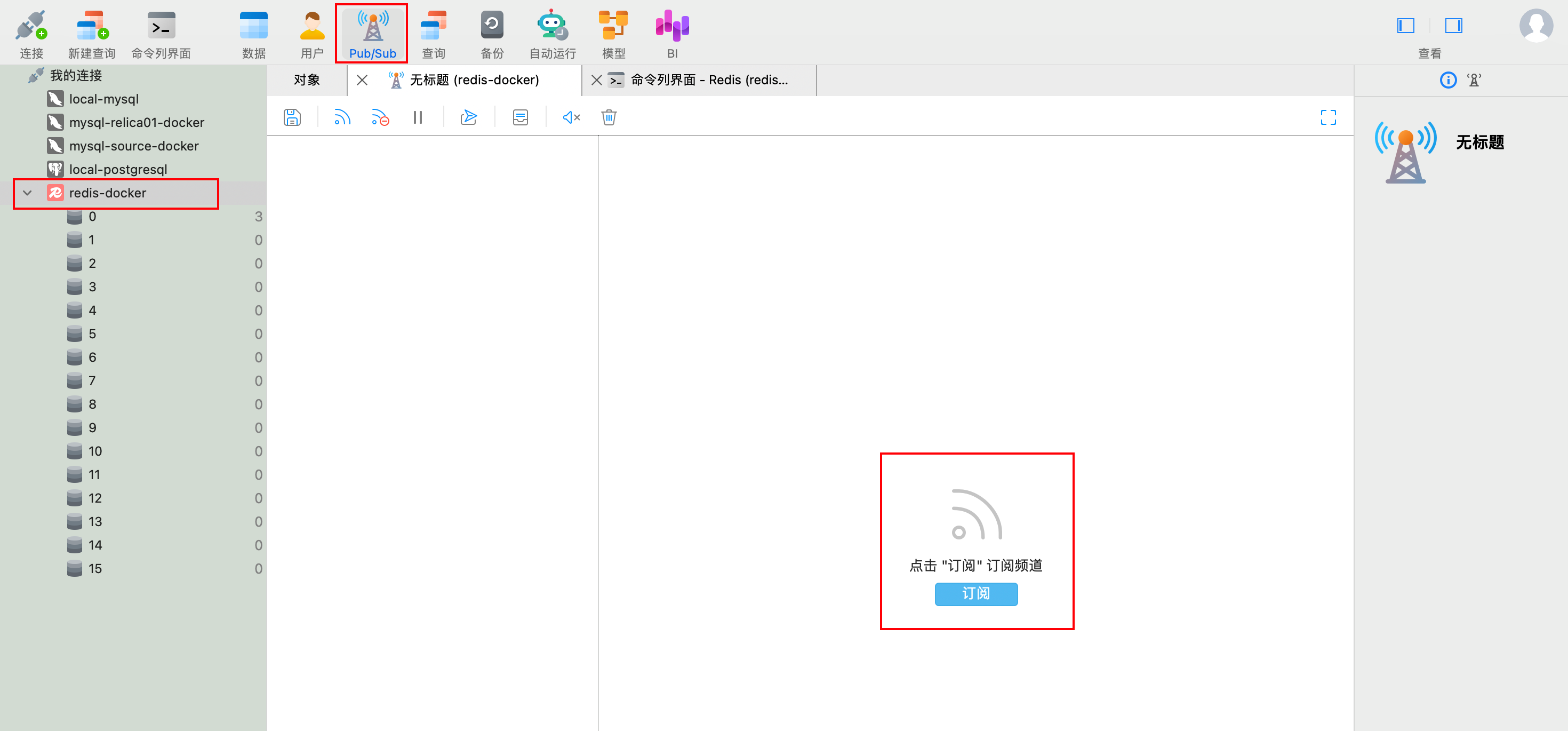Mute notifications with speaker icon
This screenshot has width=1568, height=731.
(x=571, y=117)
